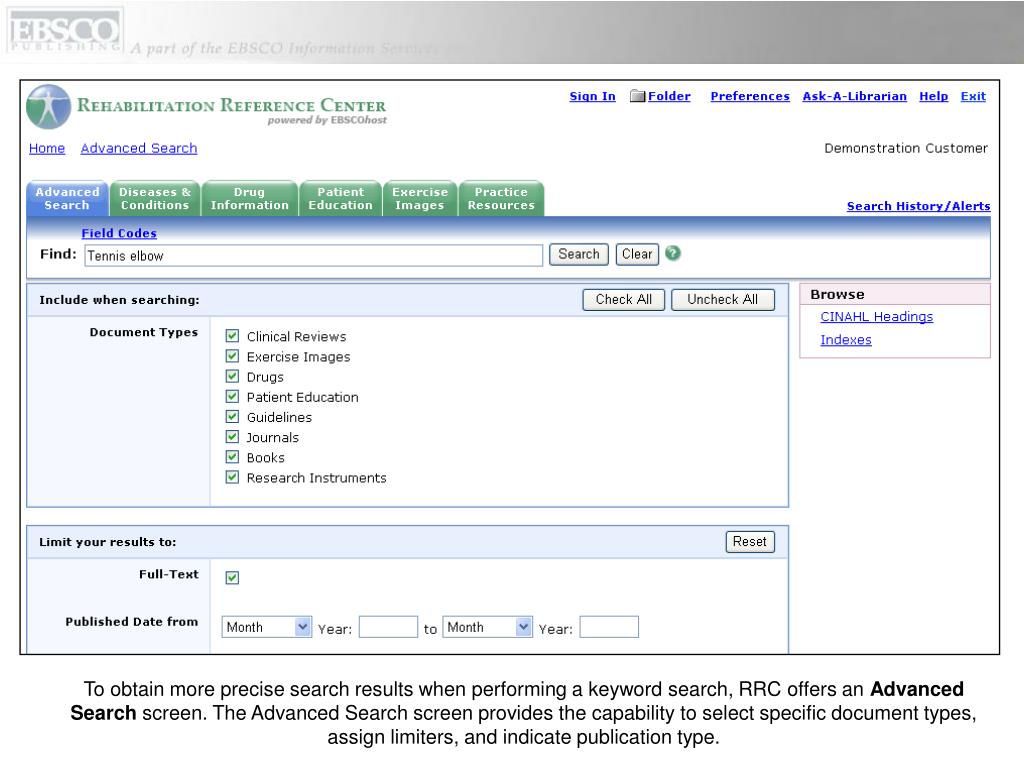The image size is (1024, 768).
Task: Click the Help link in header
Action: (x=933, y=96)
